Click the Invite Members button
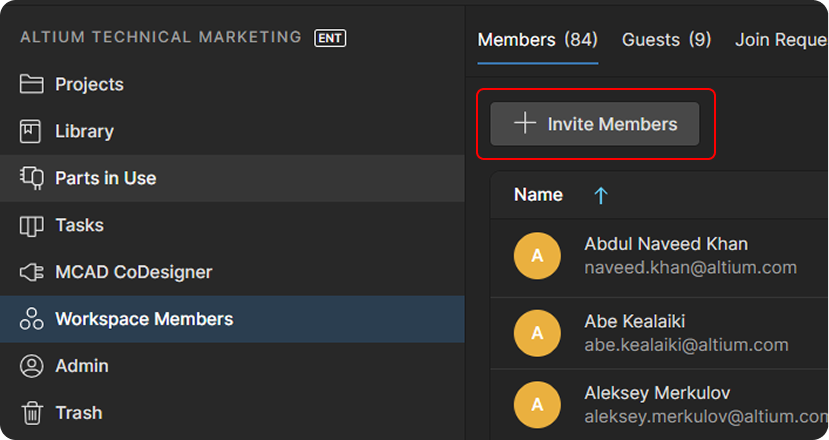Image resolution: width=829 pixels, height=440 pixels. [595, 124]
